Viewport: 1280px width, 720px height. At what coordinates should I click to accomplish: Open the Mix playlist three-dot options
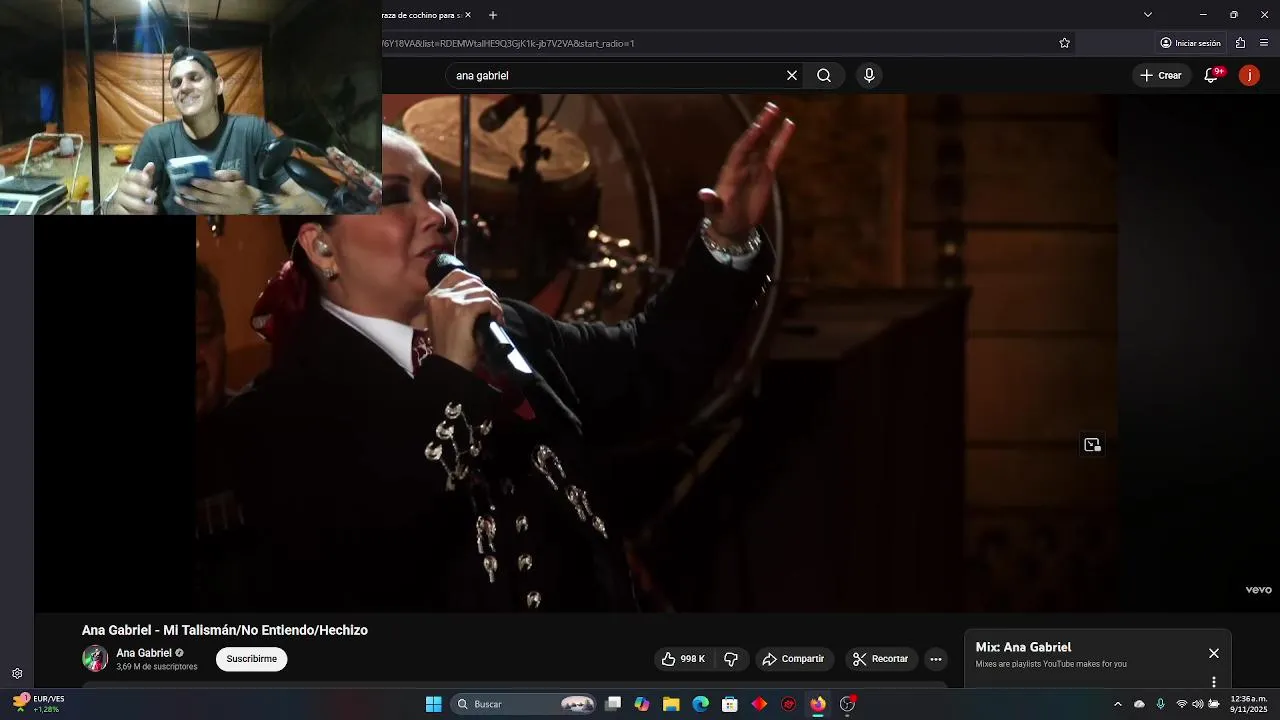(x=1214, y=682)
